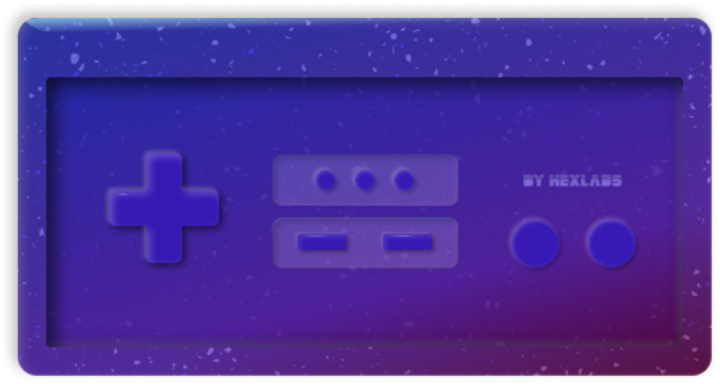Click the BY HEXLABS label
This screenshot has height=384, width=720.
point(573,181)
